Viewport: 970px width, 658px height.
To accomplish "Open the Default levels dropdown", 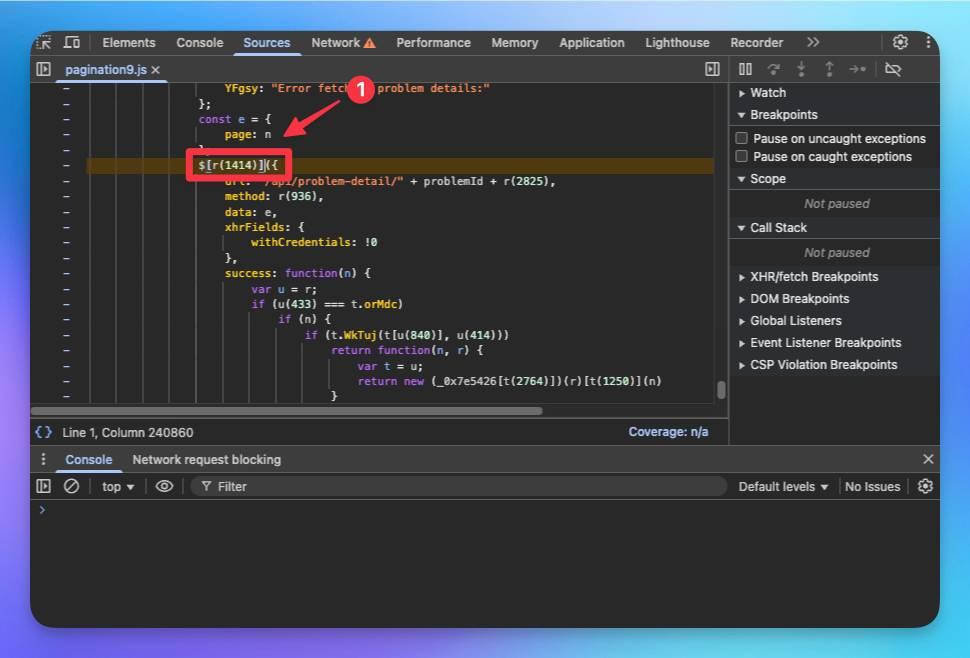I will point(783,487).
